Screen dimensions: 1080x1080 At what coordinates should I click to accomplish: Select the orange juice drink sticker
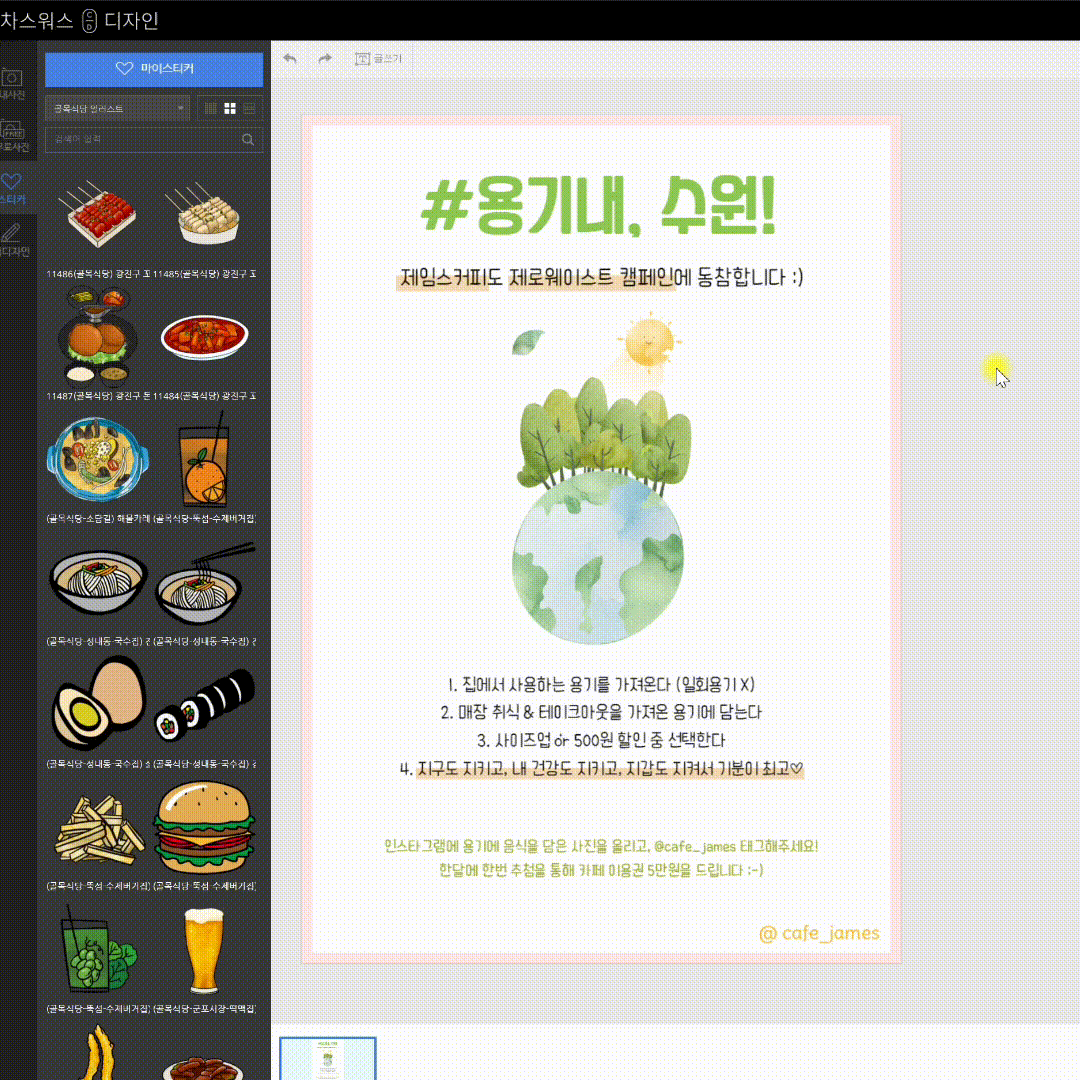tap(205, 460)
